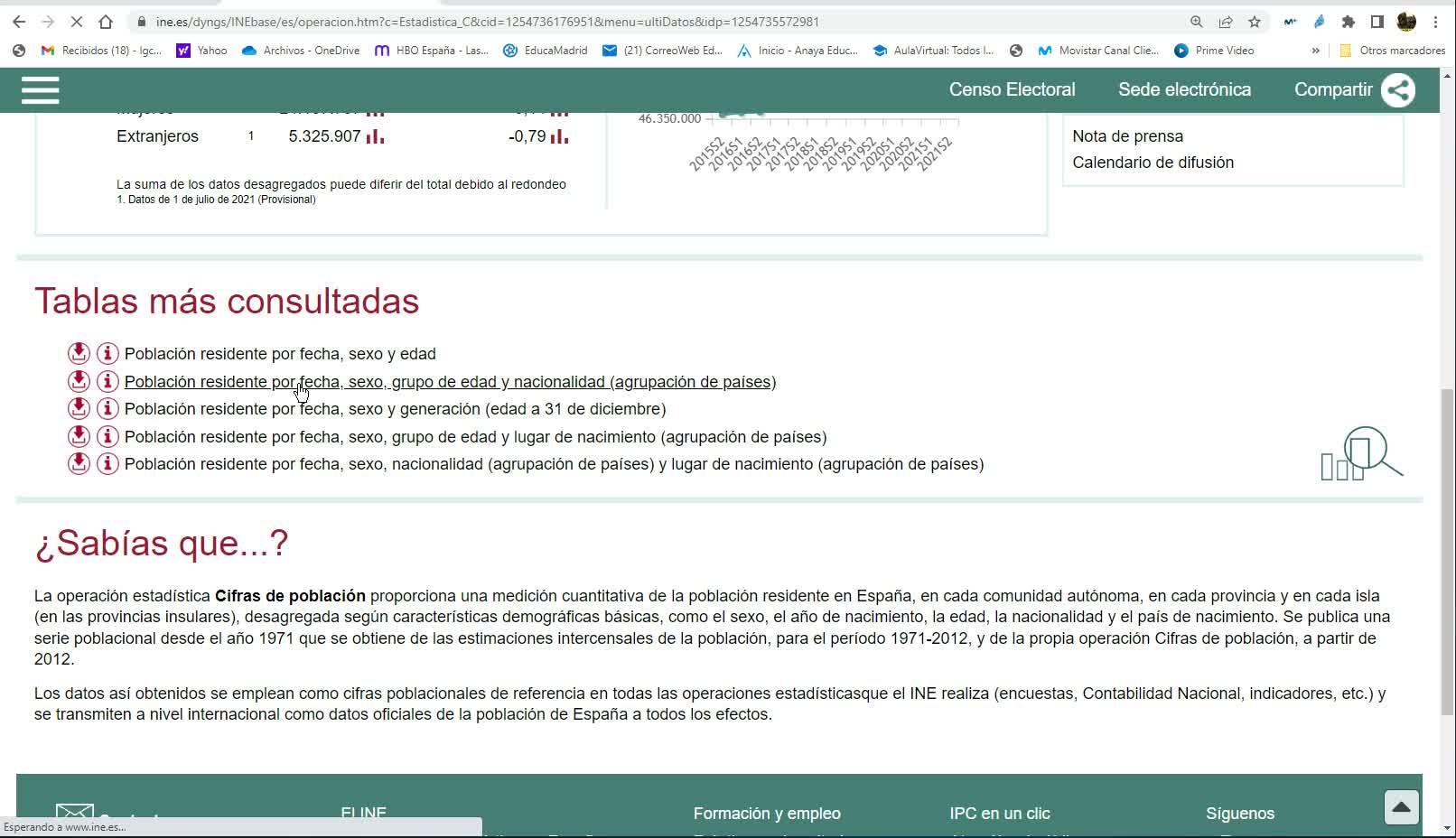This screenshot has height=838, width=1456.
Task: Open 'Nota de prensa'
Action: [1127, 136]
